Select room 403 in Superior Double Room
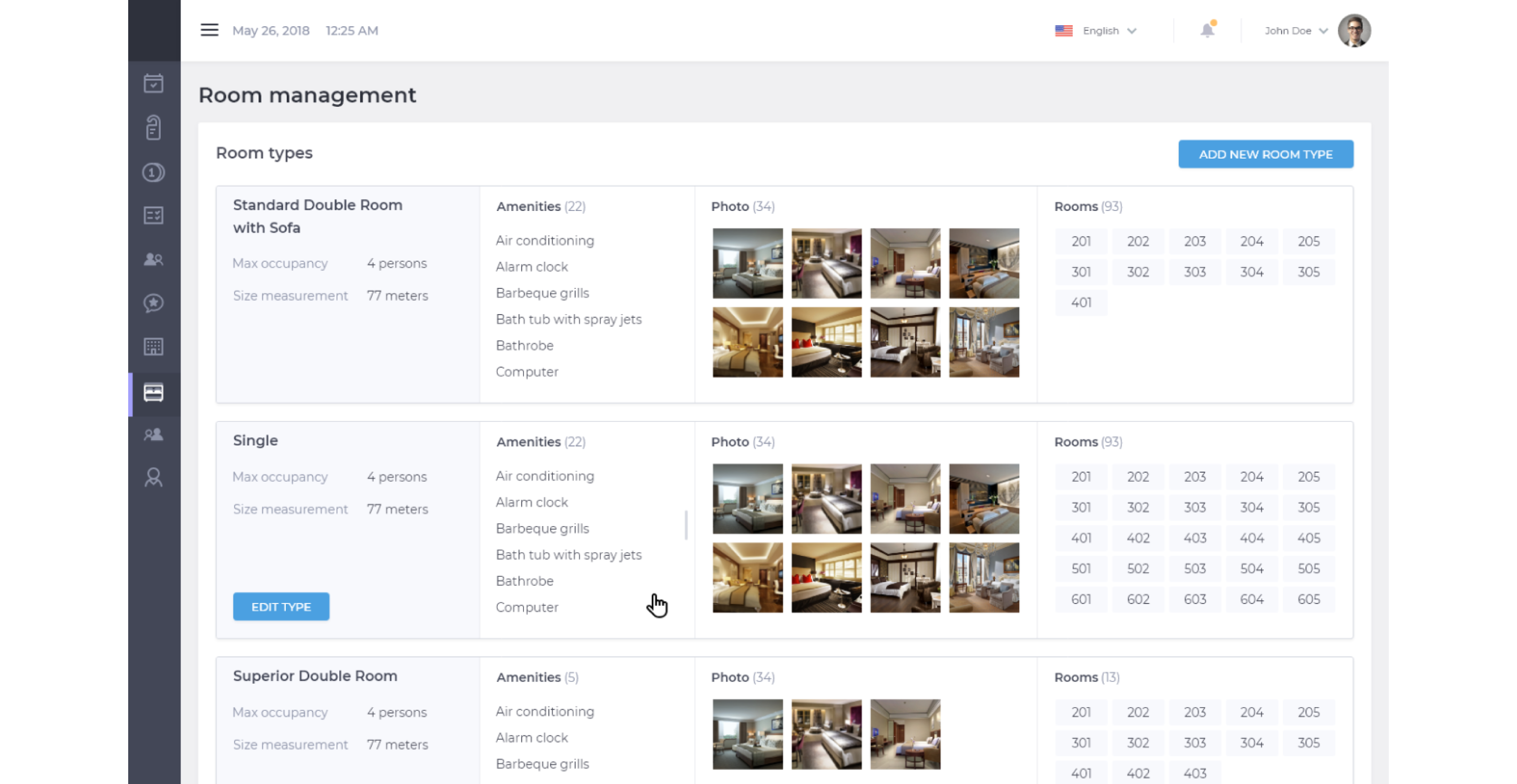Screen dimensions: 1517x784 (x=1195, y=773)
